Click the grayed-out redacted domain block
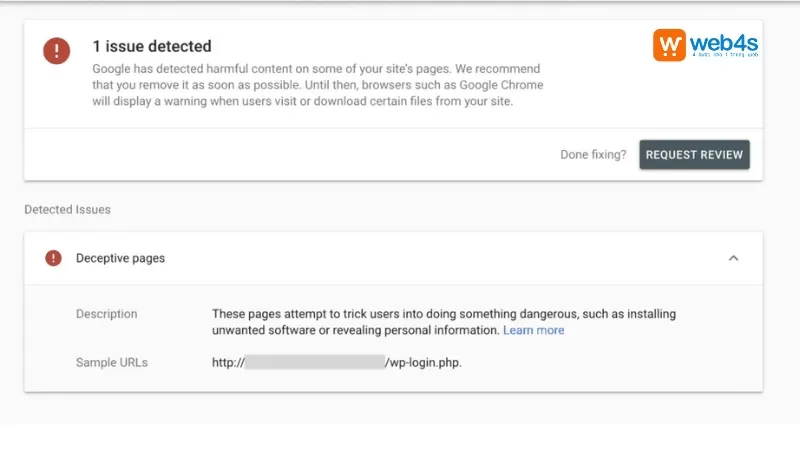The image size is (800, 450). pos(314,362)
